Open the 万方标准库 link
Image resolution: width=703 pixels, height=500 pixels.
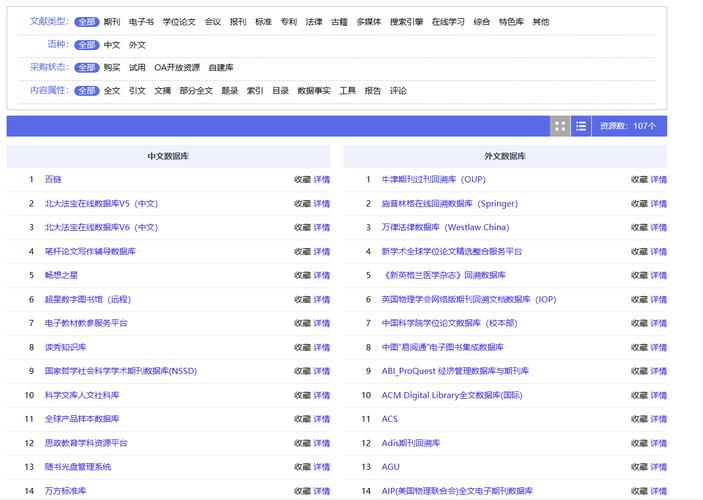[65, 491]
